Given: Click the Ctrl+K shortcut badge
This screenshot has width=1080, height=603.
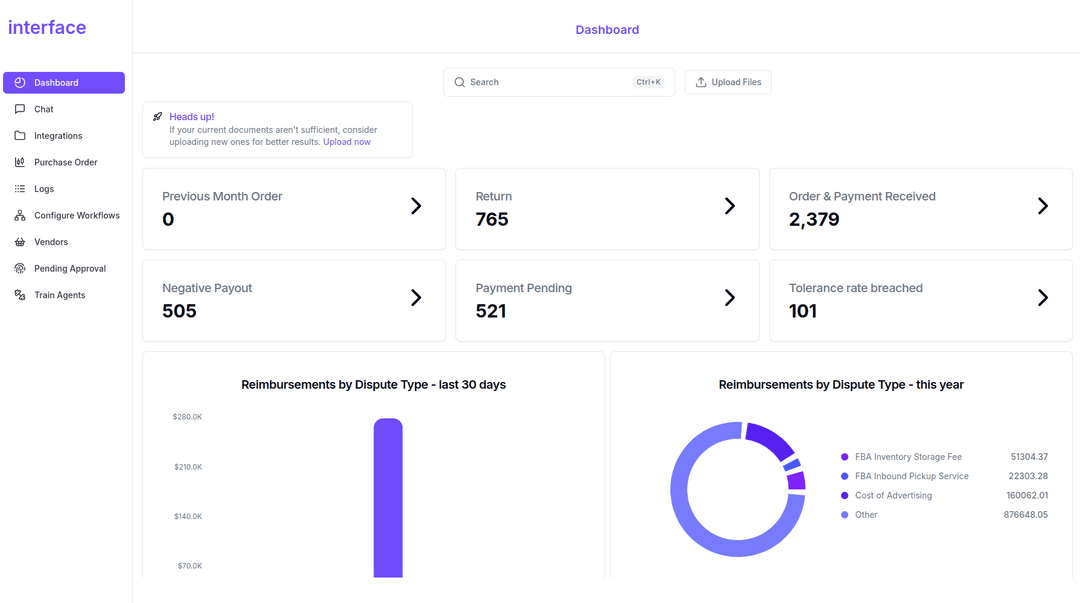Looking at the screenshot, I should tap(648, 82).
